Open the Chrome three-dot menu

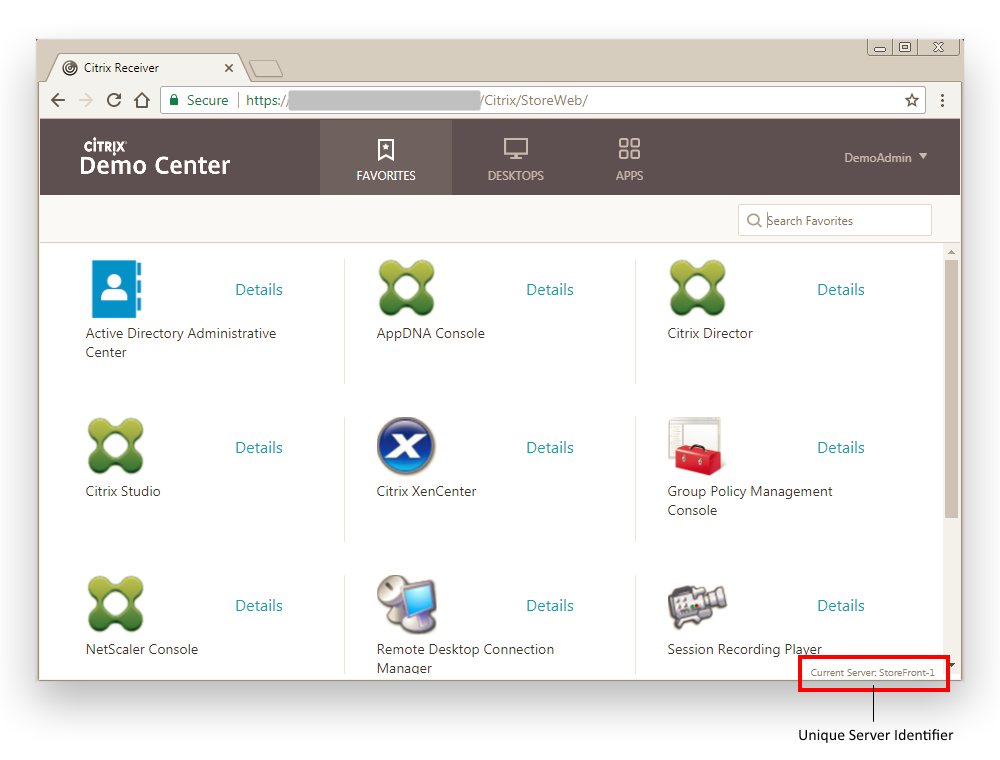(x=942, y=100)
